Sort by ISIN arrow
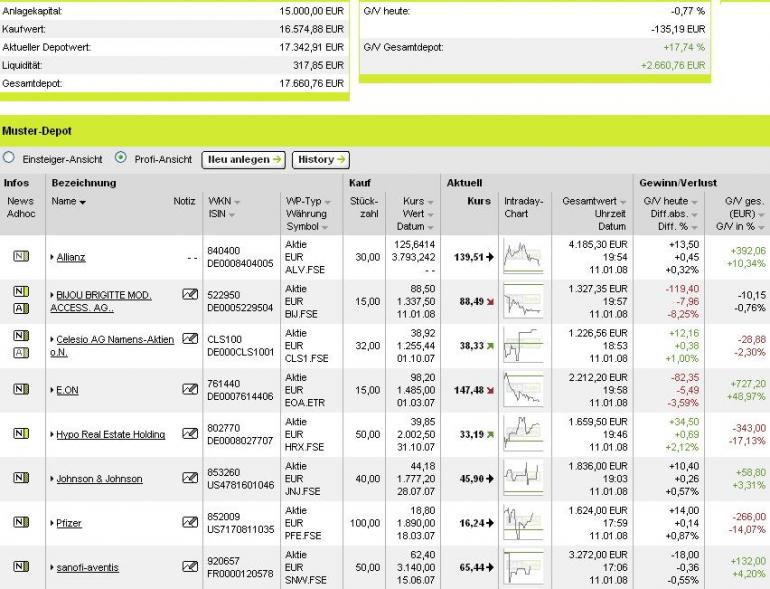The width and height of the screenshot is (770, 589). pyautogui.click(x=231, y=215)
